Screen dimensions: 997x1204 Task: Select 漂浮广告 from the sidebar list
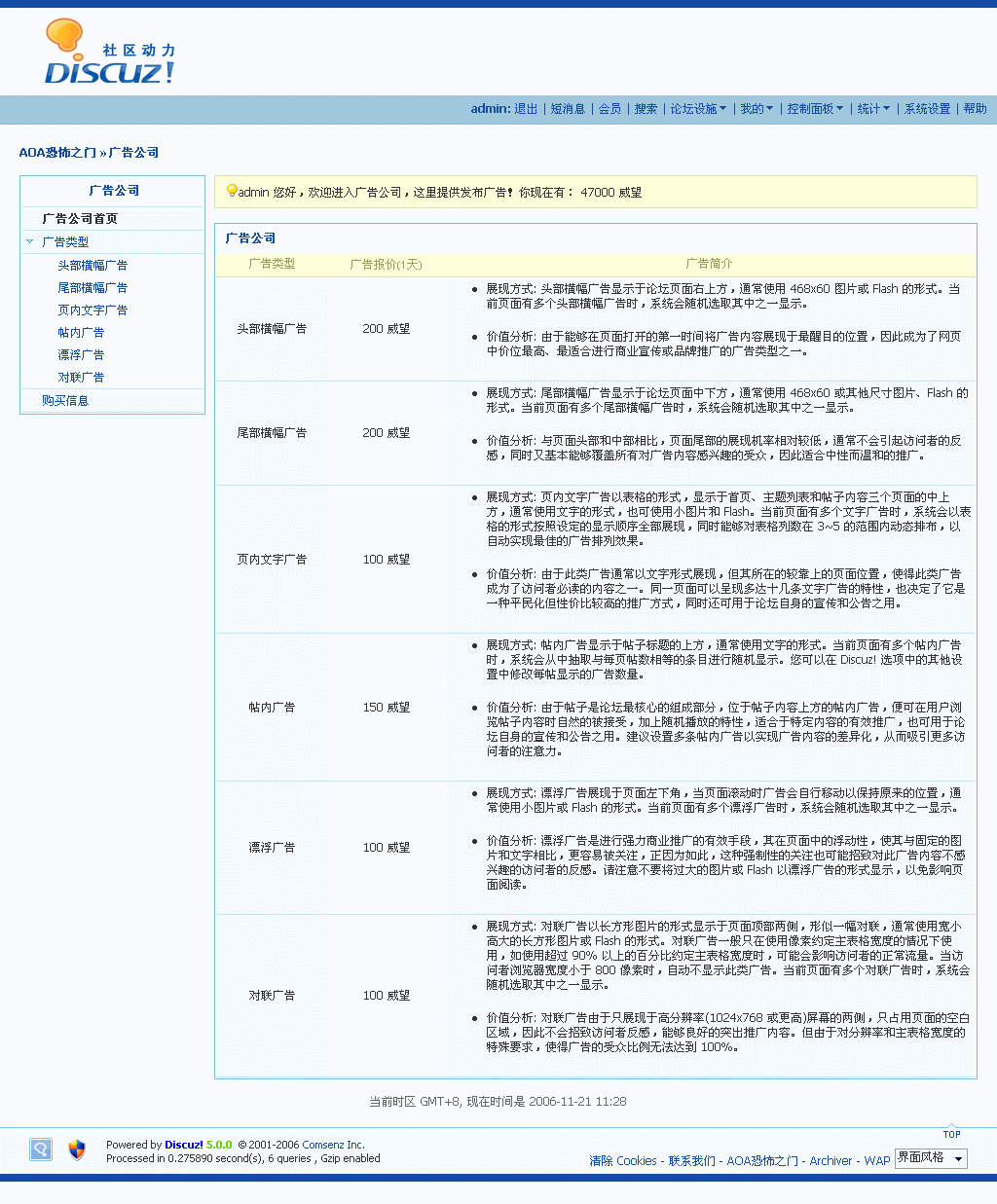click(81, 355)
